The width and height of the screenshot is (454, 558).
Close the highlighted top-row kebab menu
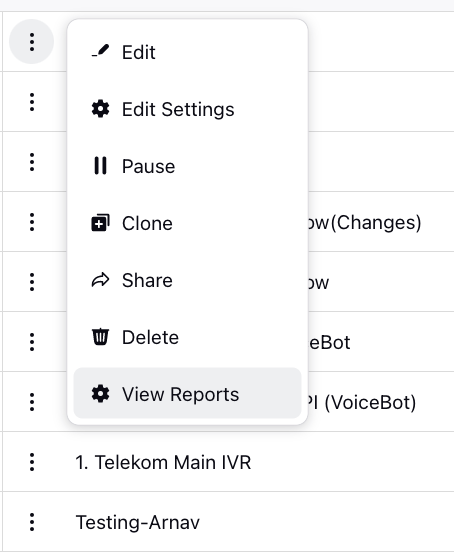click(32, 42)
